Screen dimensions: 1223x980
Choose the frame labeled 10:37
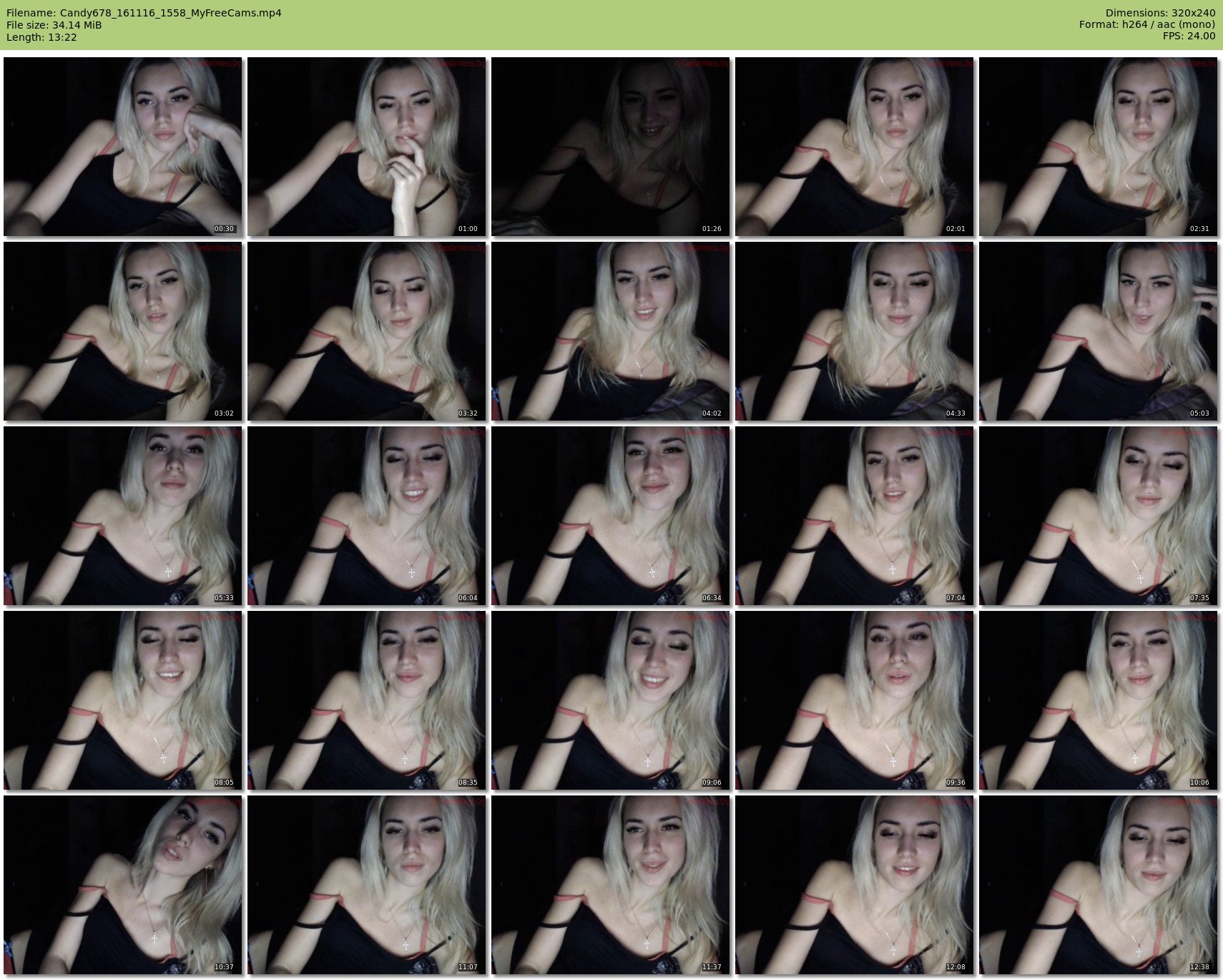coord(123,885)
